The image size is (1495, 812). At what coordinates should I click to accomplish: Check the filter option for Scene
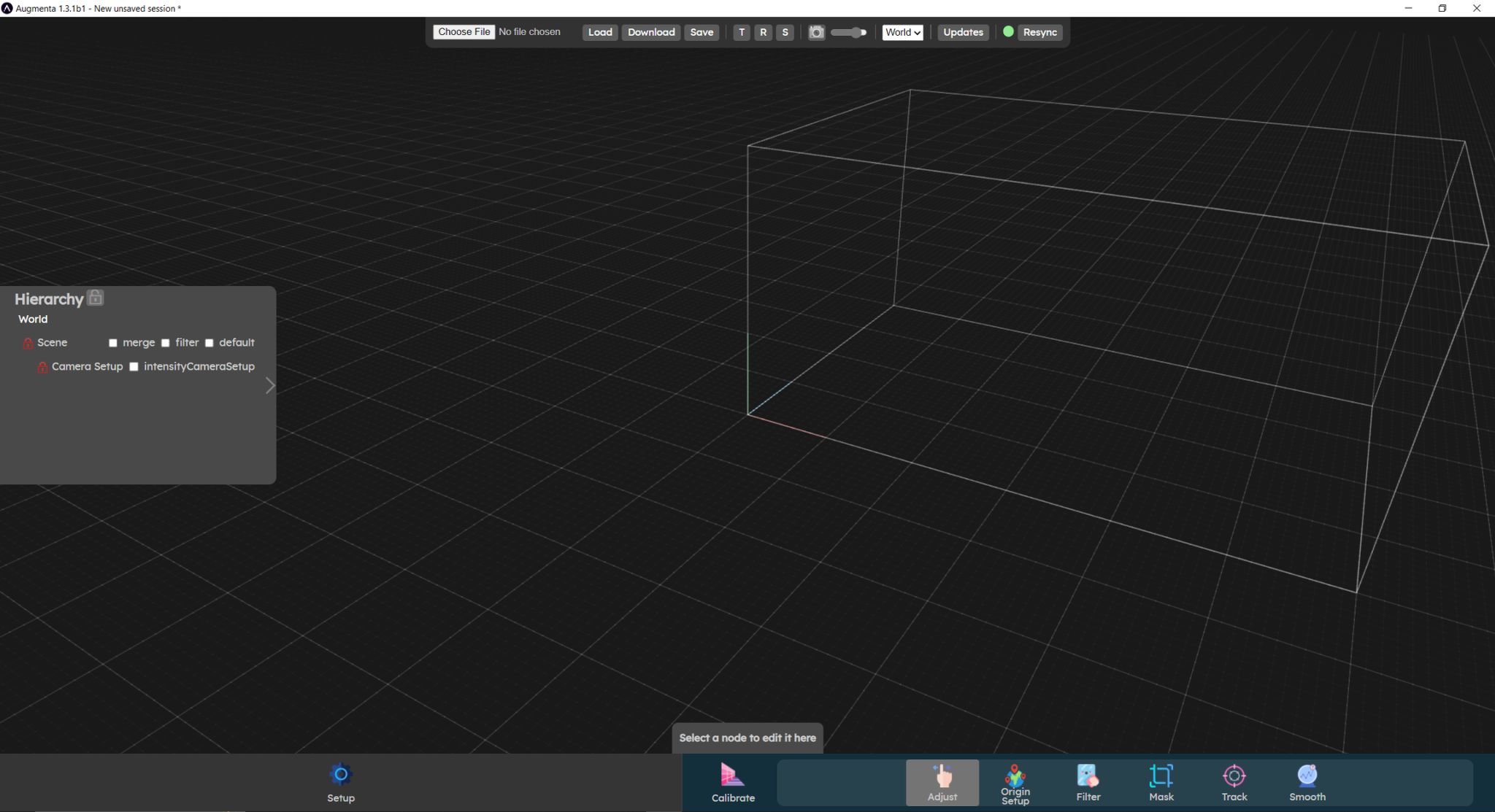(165, 342)
